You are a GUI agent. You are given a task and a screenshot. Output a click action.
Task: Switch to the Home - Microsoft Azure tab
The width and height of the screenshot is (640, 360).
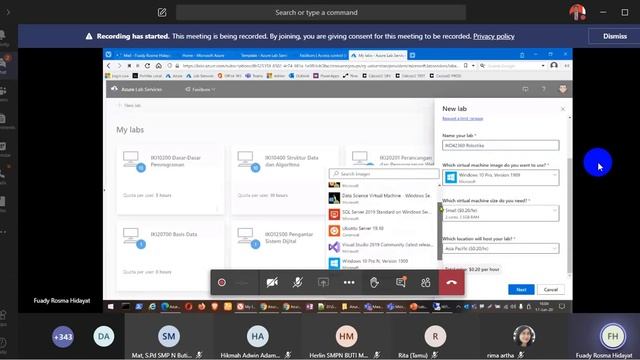click(x=203, y=55)
